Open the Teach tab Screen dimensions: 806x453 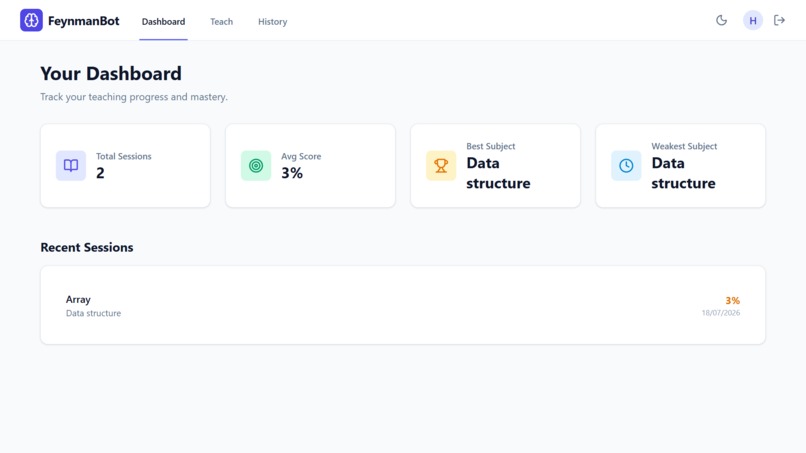click(222, 22)
